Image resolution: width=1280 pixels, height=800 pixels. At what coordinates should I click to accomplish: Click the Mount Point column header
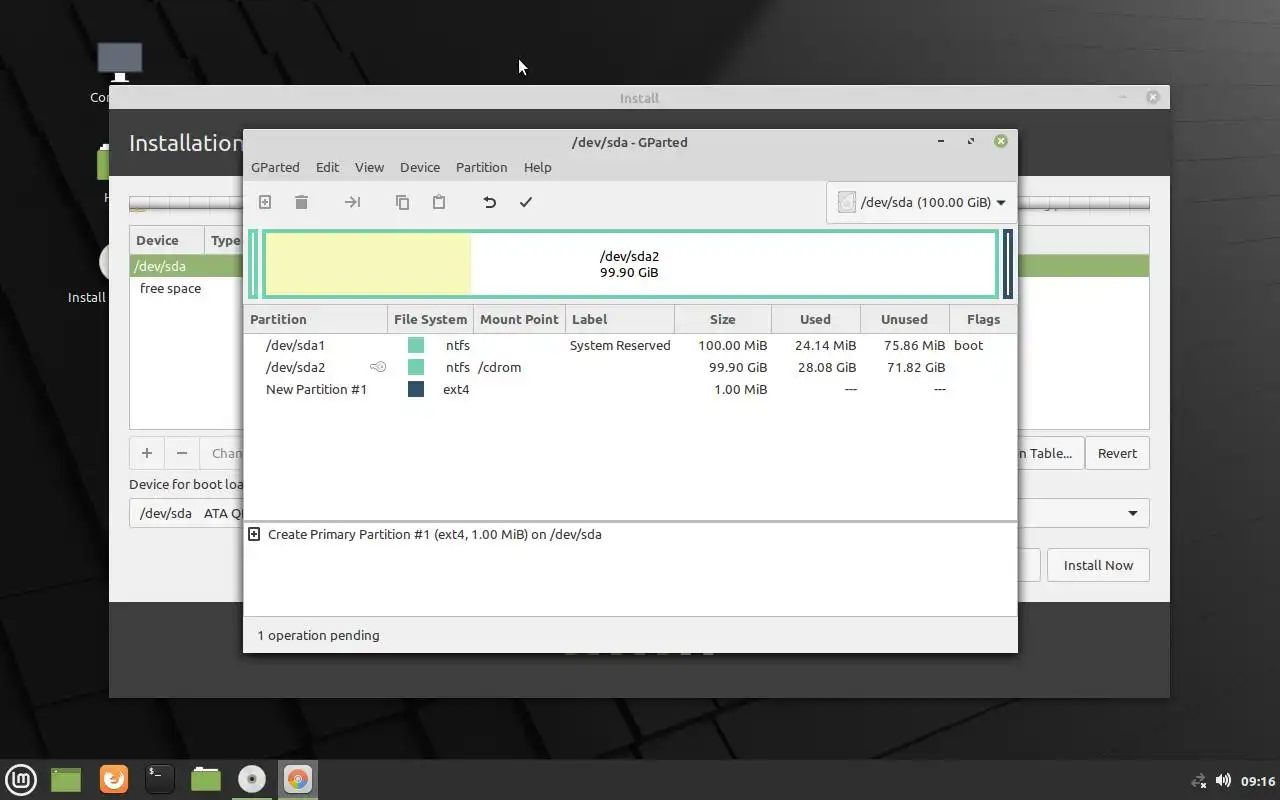pos(519,319)
